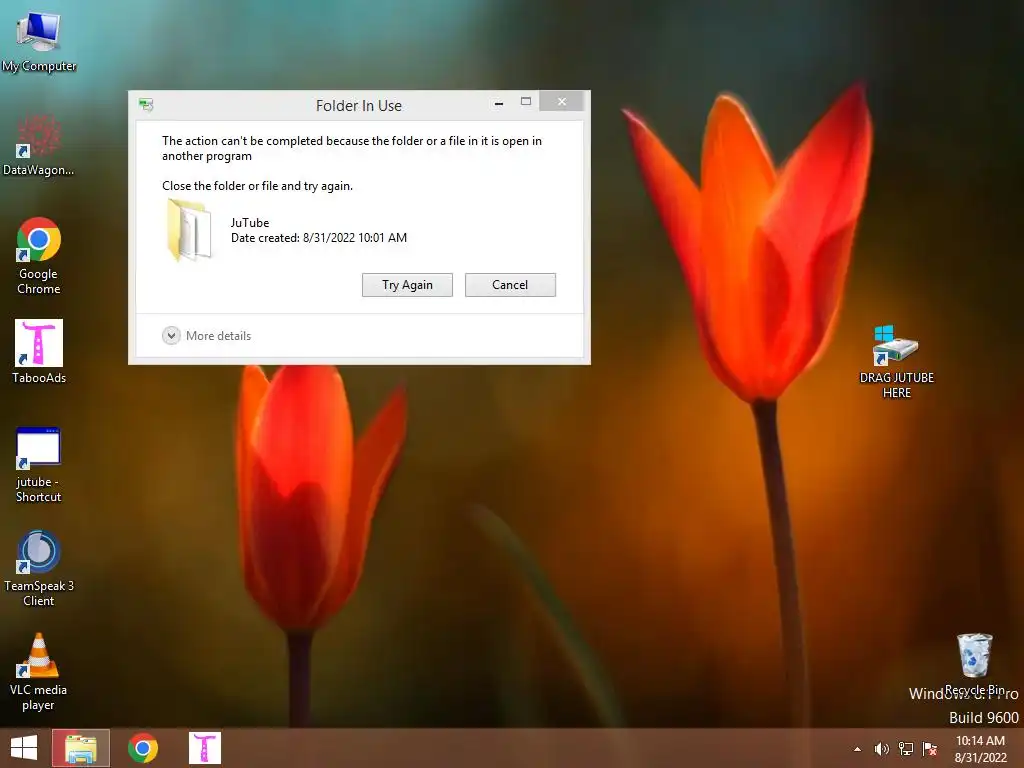Open TabooAds from the taskbar
The width and height of the screenshot is (1024, 768).
tap(205, 748)
